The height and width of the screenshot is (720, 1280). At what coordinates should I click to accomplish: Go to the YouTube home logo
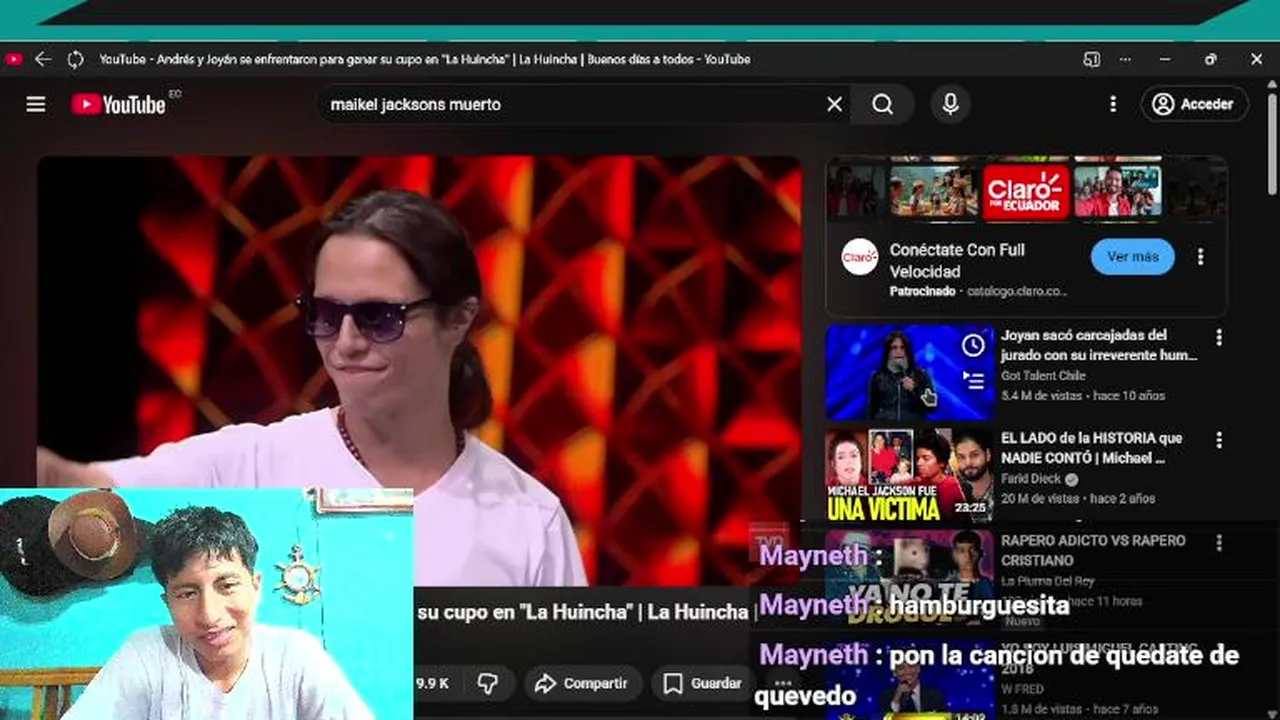click(x=118, y=104)
